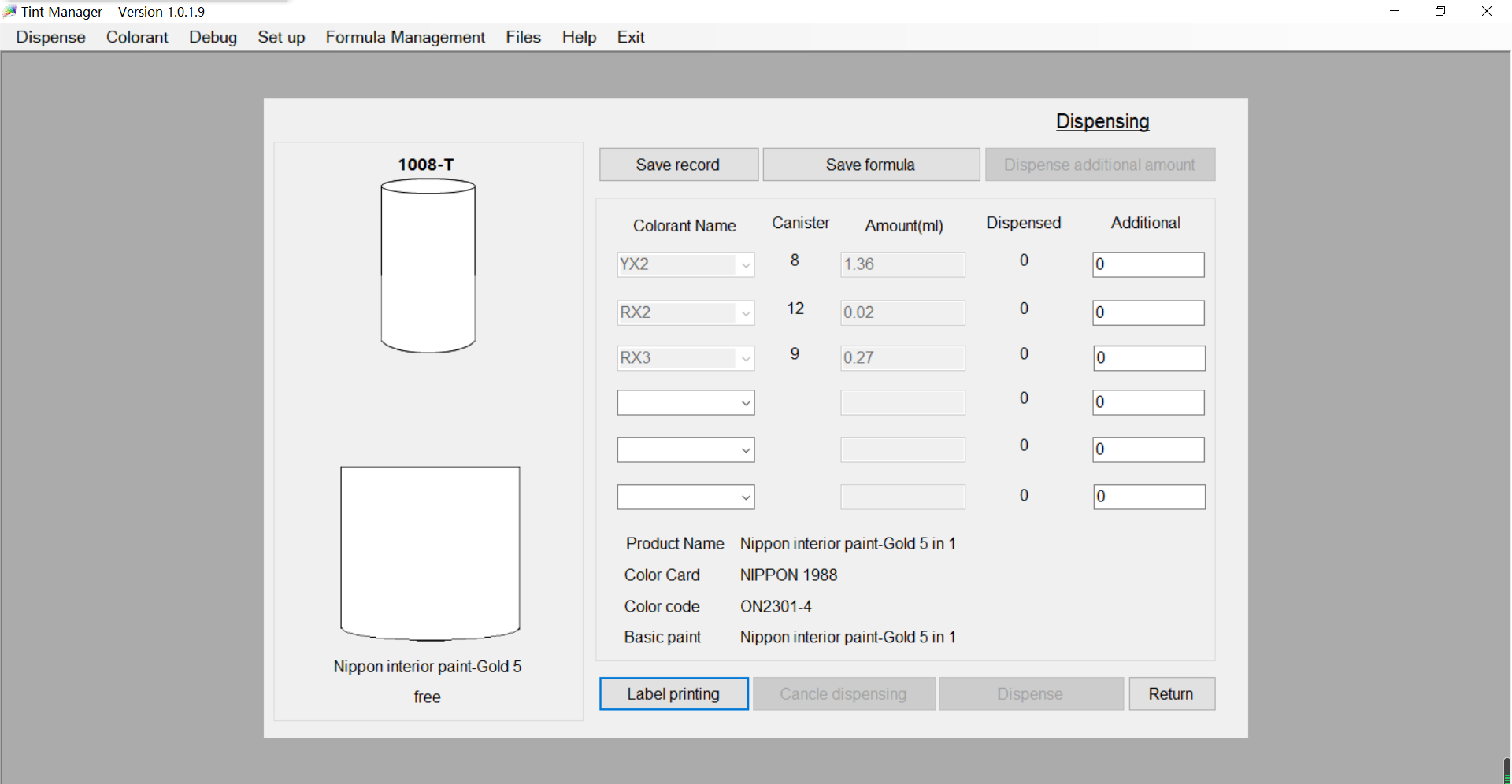The width and height of the screenshot is (1512, 784).
Task: Click the large paint can graphic
Action: click(430, 553)
